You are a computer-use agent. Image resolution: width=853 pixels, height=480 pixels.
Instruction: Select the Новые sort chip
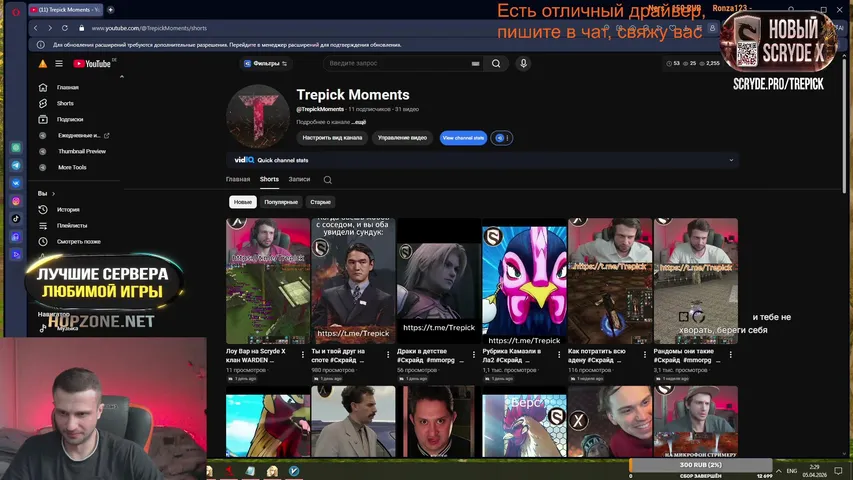[x=243, y=202]
